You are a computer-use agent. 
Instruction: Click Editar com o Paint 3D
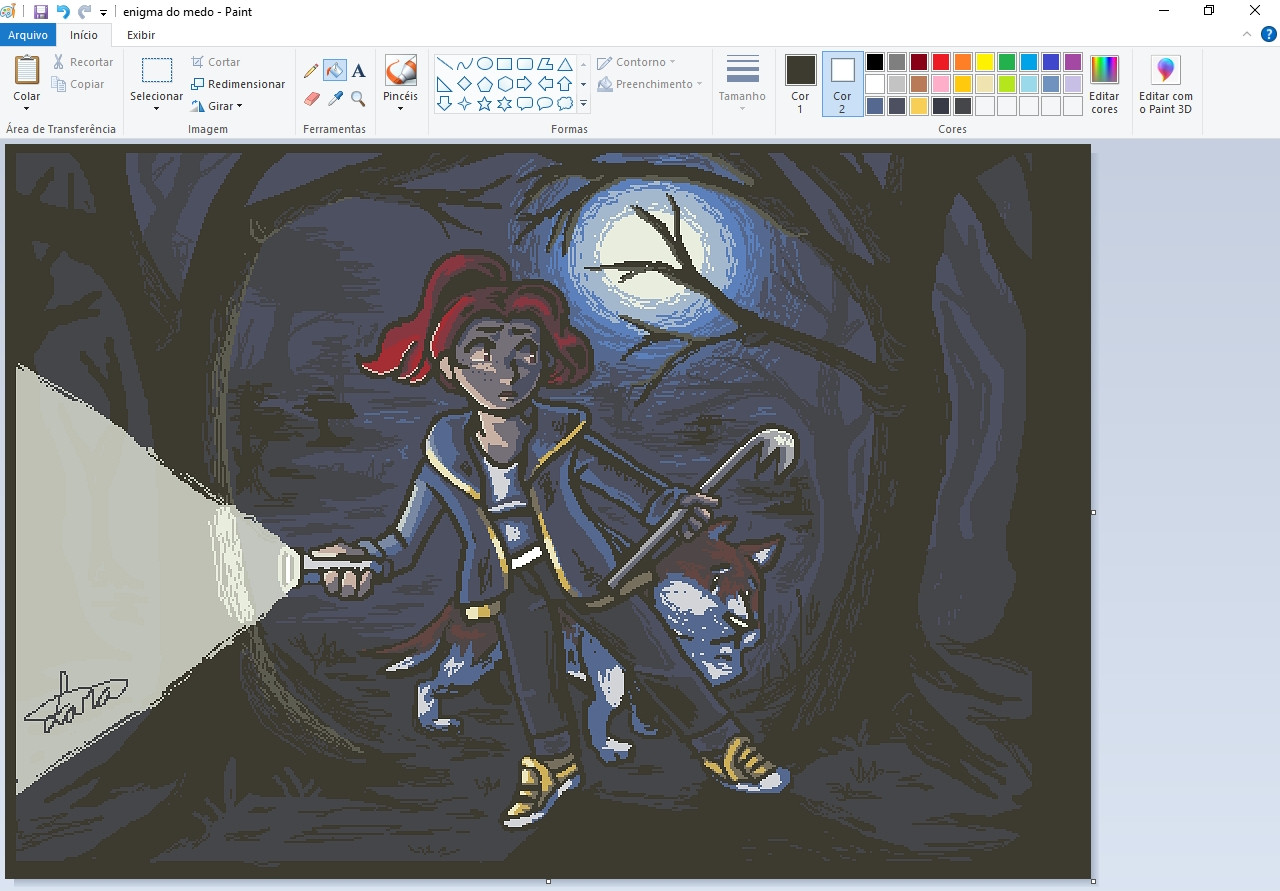coord(1166,85)
